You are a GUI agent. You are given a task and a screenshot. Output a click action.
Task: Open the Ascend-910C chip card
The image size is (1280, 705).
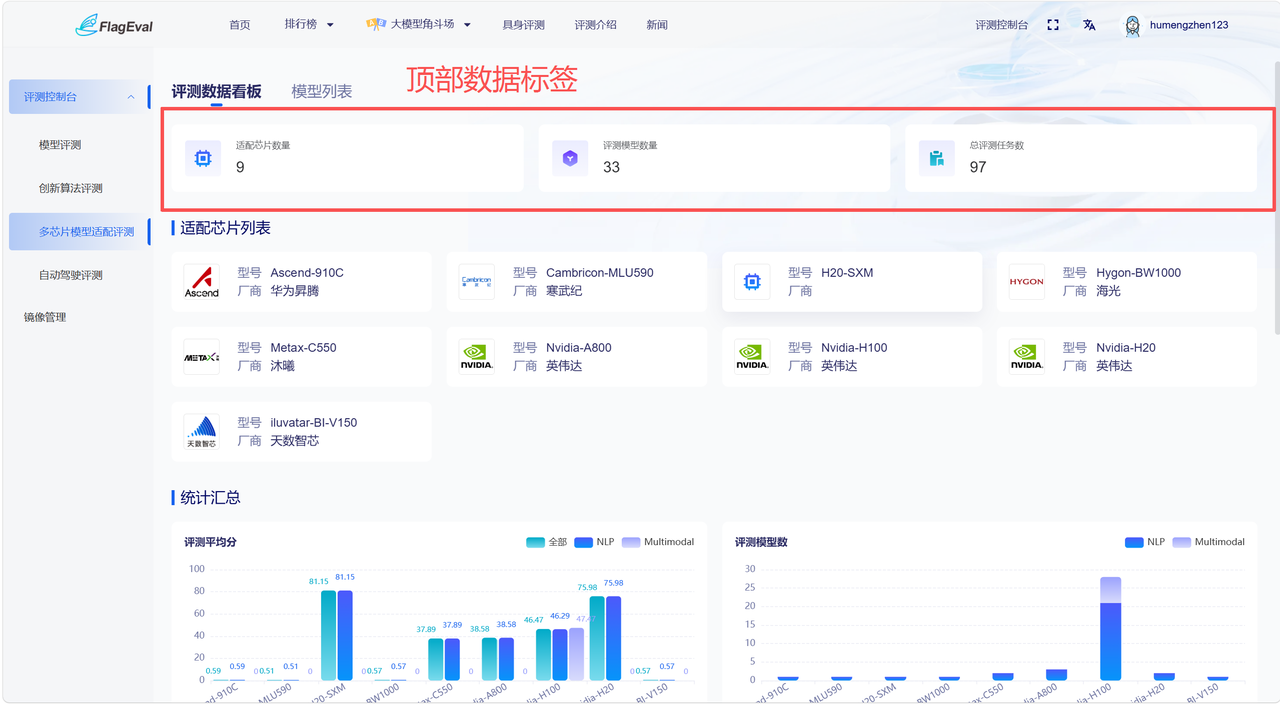301,282
